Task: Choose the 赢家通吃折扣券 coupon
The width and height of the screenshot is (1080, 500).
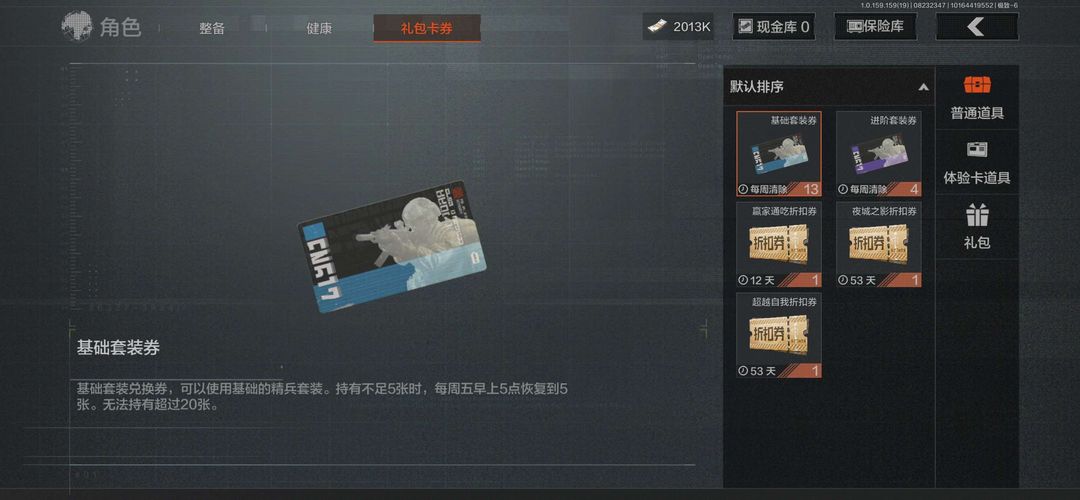Action: [778, 244]
